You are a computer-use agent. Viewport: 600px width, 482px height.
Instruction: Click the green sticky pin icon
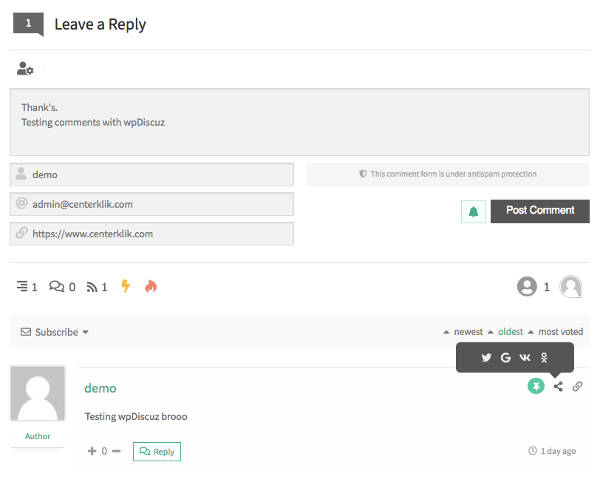click(536, 386)
